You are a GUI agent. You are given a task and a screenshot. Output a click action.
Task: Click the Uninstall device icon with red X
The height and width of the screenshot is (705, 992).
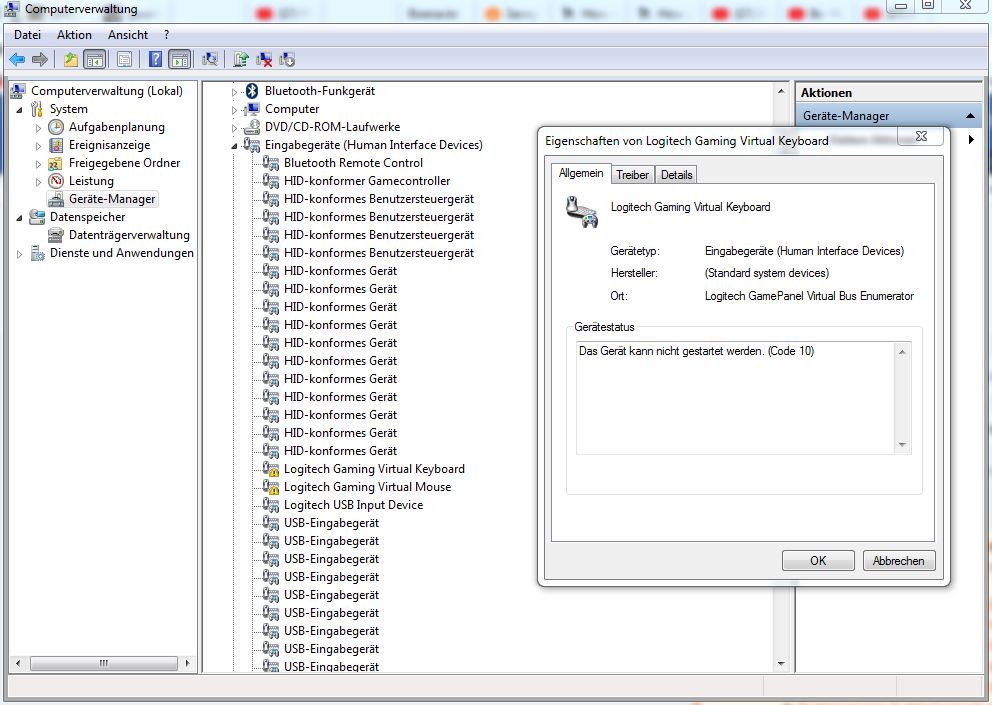pos(264,59)
